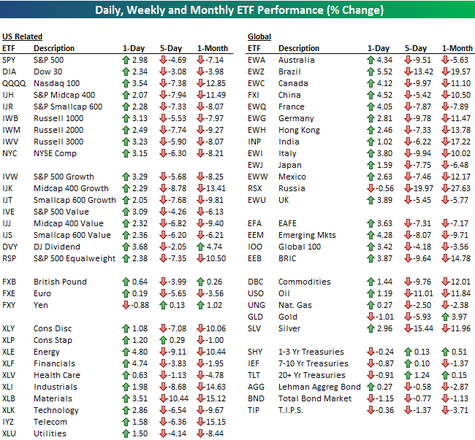
Task: Click the green up arrow in IEF's 5-Day cell
Action: coord(408,363)
